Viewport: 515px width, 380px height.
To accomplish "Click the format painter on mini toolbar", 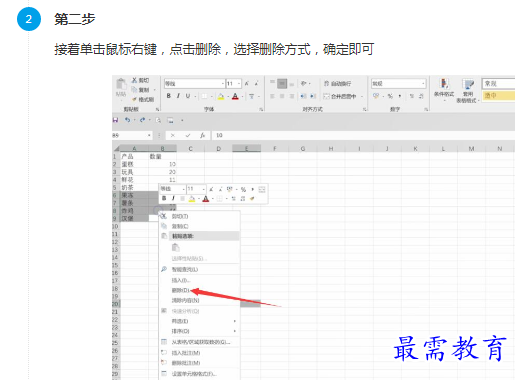I will pos(252,199).
